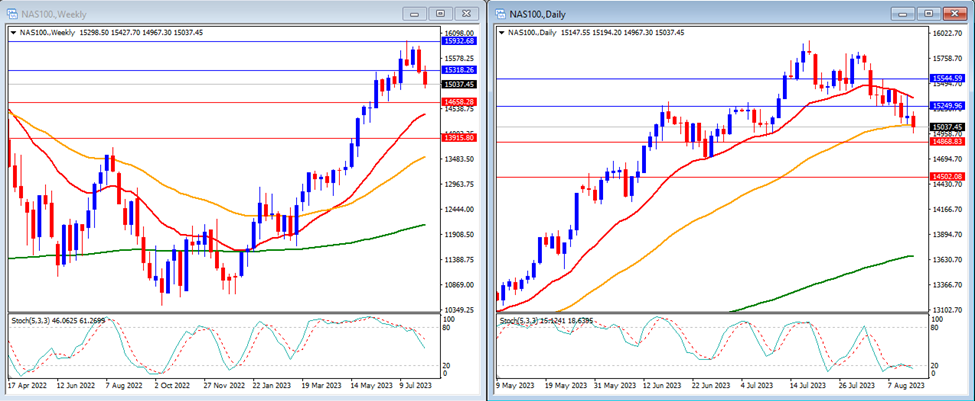Click the 14 May 2023 date on Weekly time axis
This screenshot has width=975, height=401.
coord(371,385)
